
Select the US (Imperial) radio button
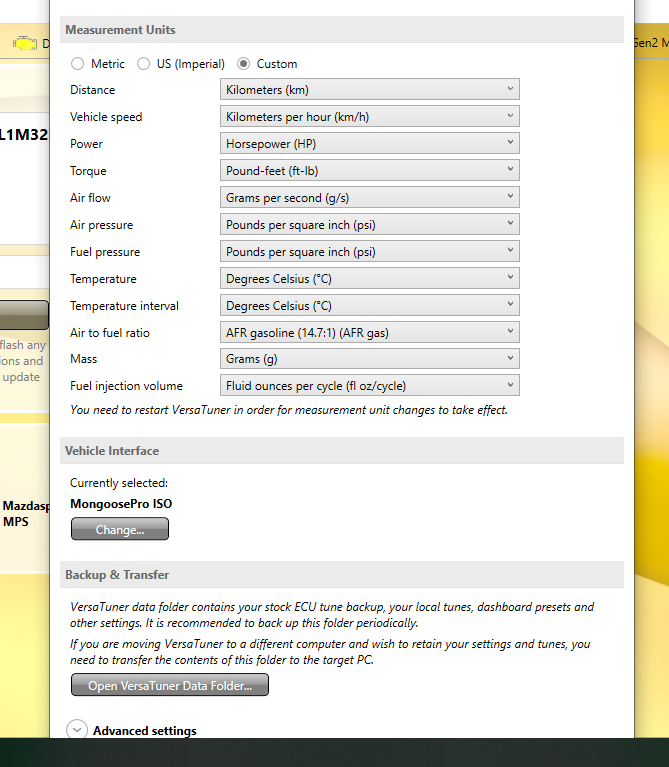[143, 64]
